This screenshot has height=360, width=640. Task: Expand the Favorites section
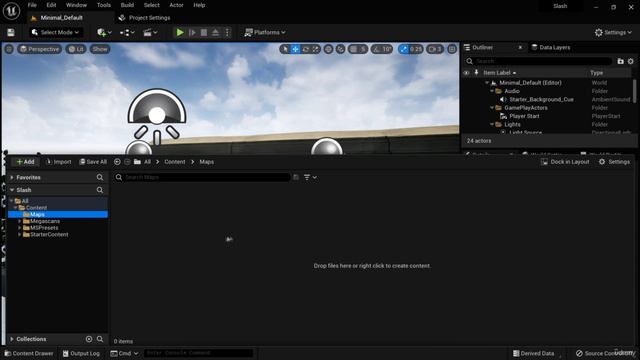[12, 178]
